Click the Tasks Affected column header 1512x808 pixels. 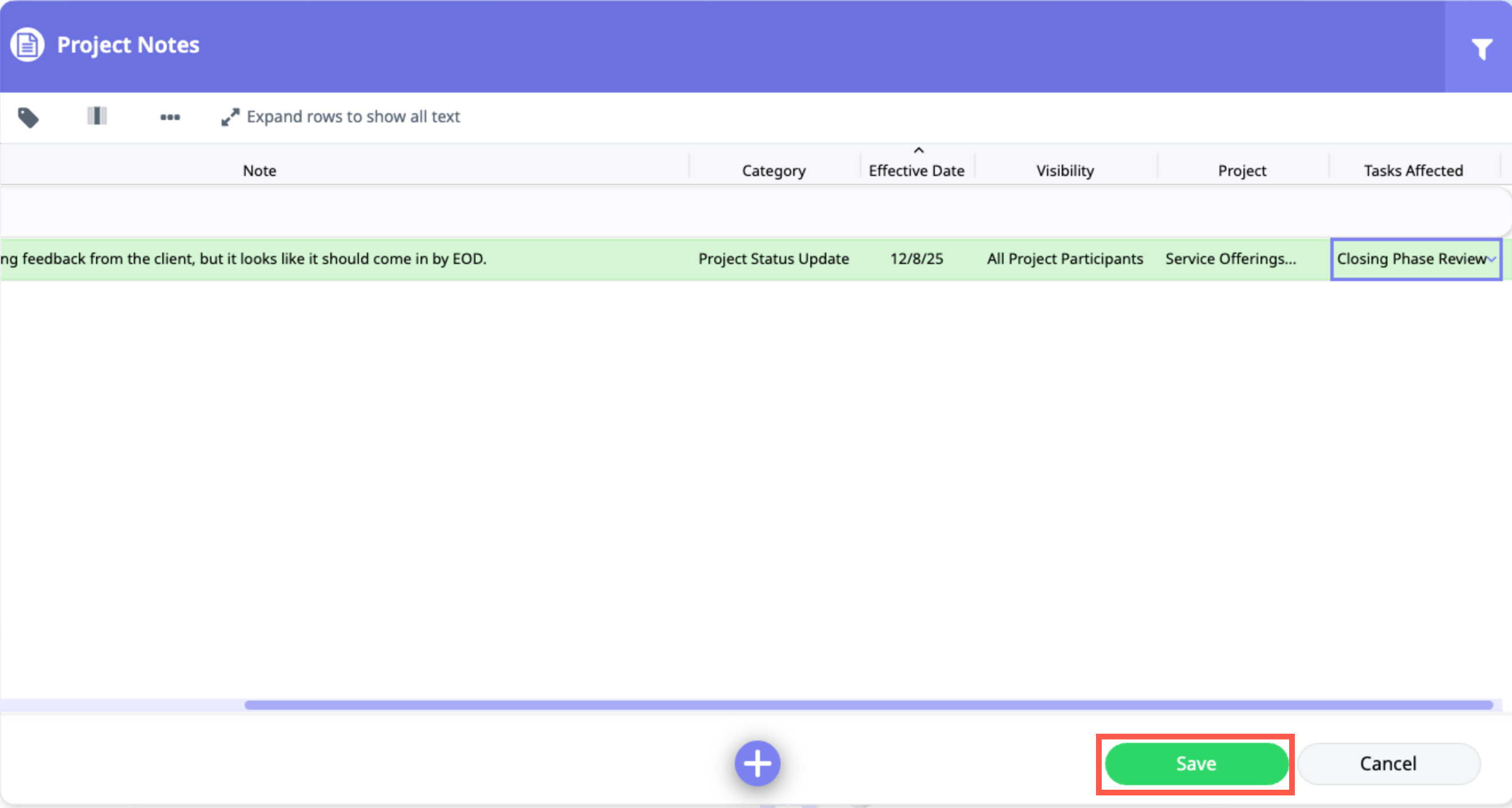click(x=1413, y=171)
